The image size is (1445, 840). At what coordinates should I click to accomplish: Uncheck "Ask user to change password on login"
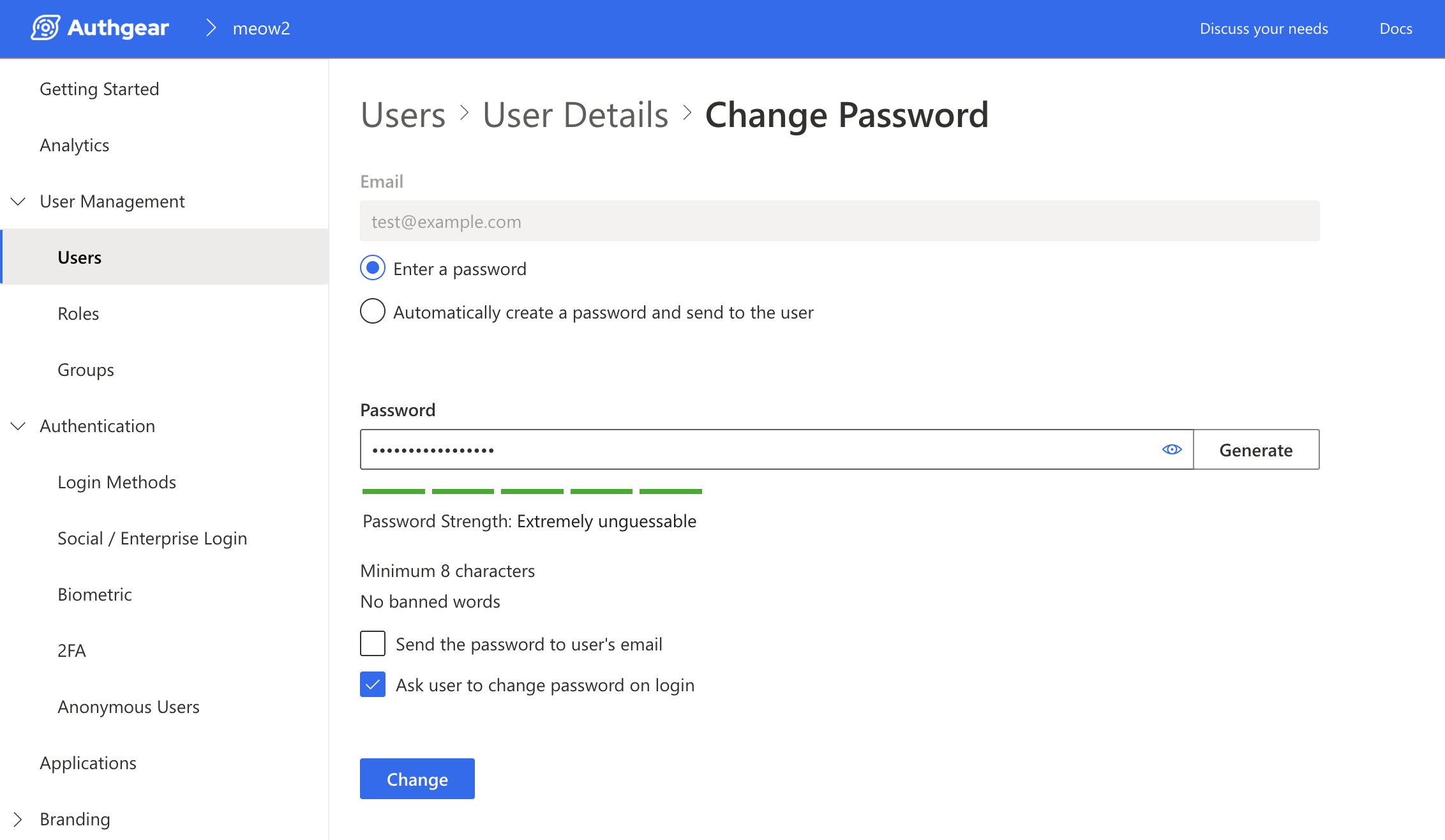(373, 685)
